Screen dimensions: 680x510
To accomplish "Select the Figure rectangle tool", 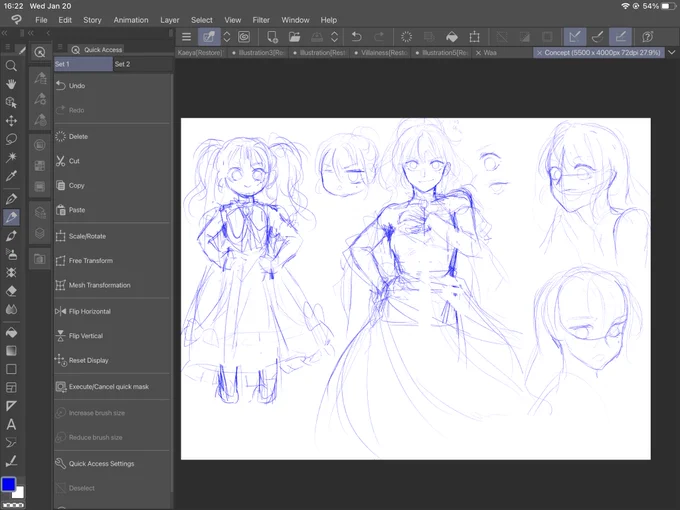I will pyautogui.click(x=11, y=369).
